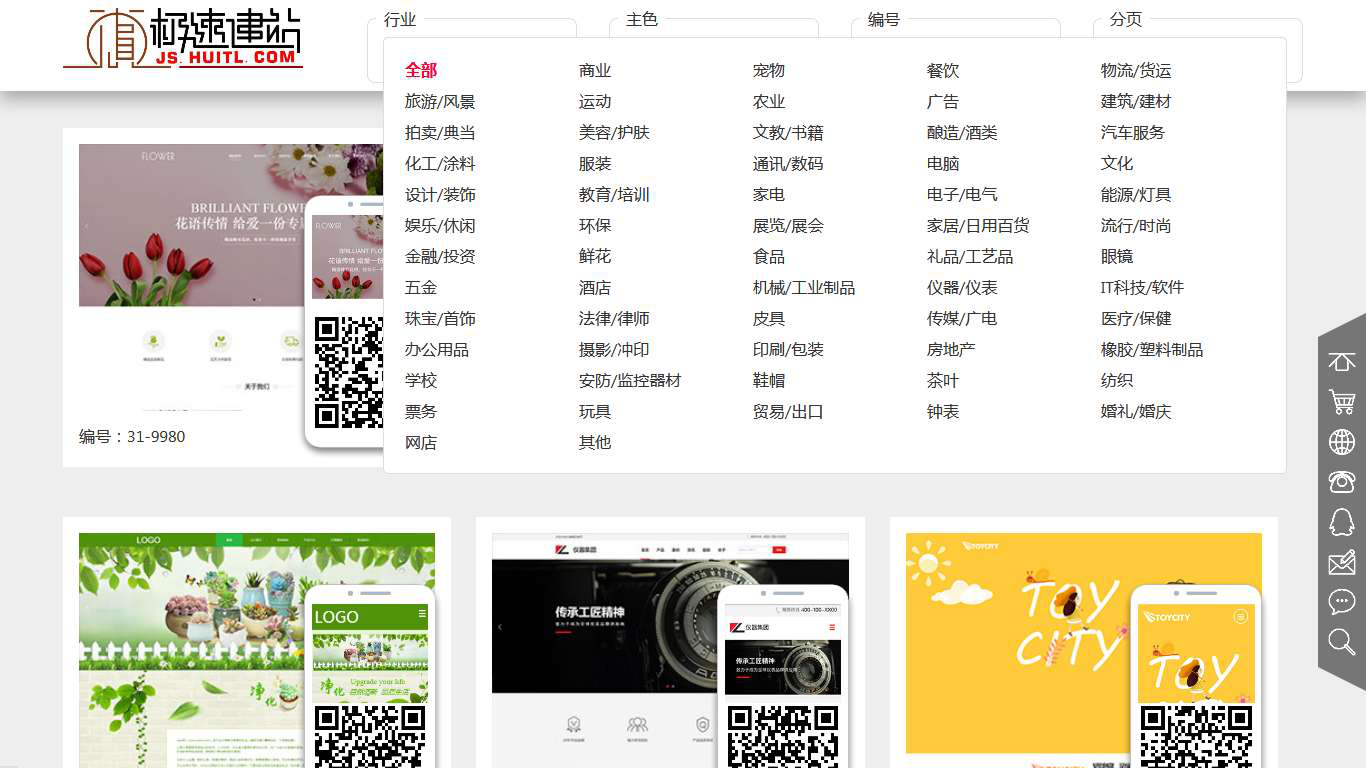Click the email envelope icon in sidebar
This screenshot has width=1366, height=768.
[x=1342, y=562]
